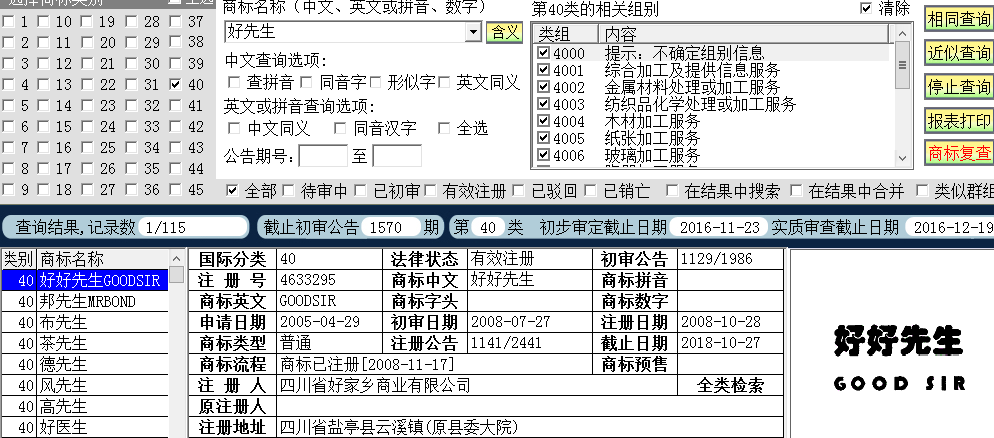Select 风先生 in results list
This screenshot has width=994, height=438.
[x=103, y=385]
